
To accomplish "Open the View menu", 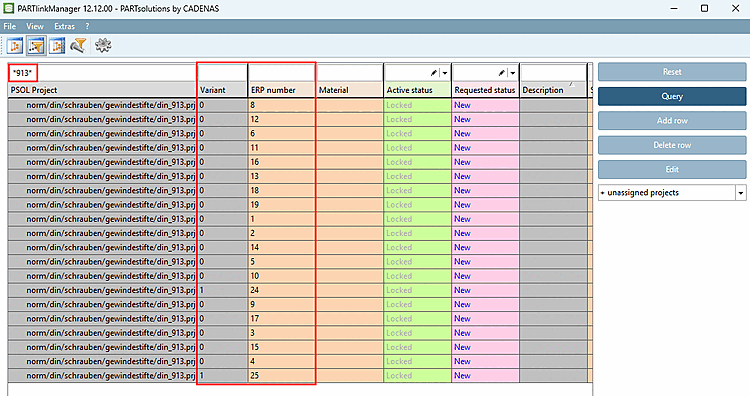I will [35, 26].
